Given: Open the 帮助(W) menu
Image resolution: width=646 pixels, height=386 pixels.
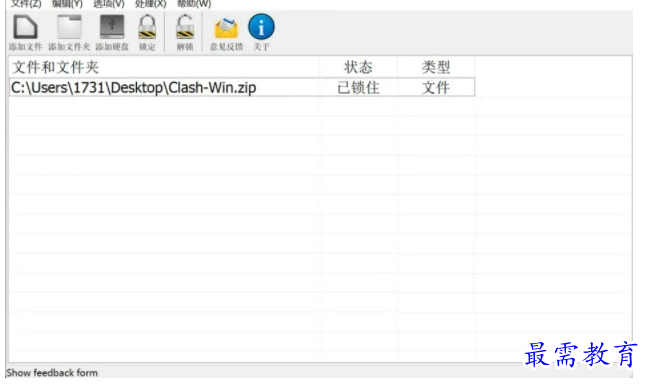Looking at the screenshot, I should (x=194, y=4).
